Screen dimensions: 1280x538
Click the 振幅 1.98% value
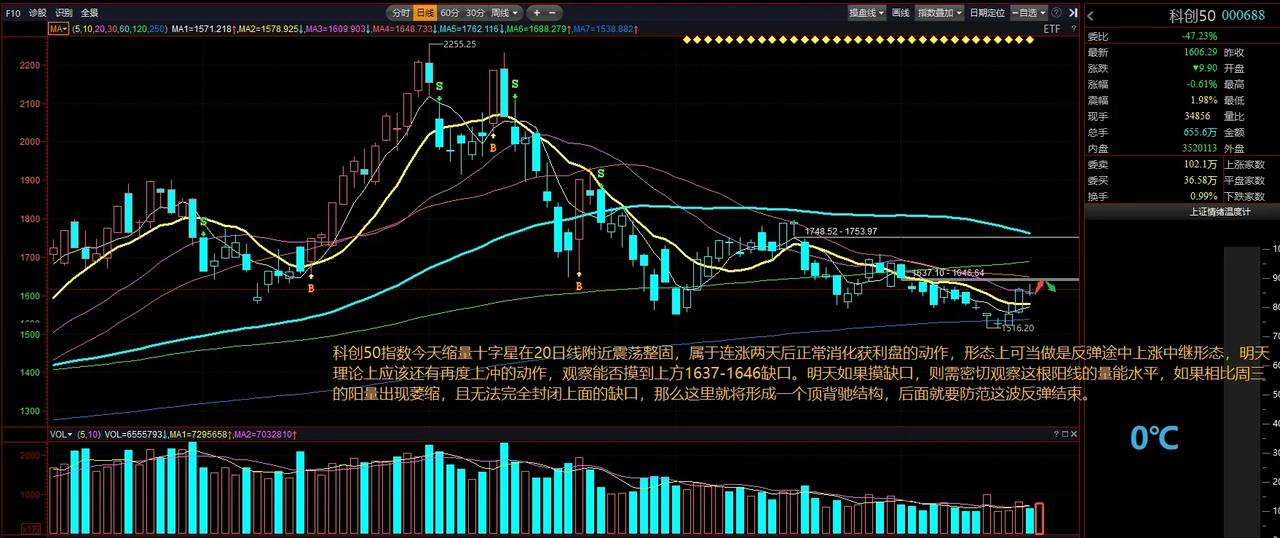1203,100
